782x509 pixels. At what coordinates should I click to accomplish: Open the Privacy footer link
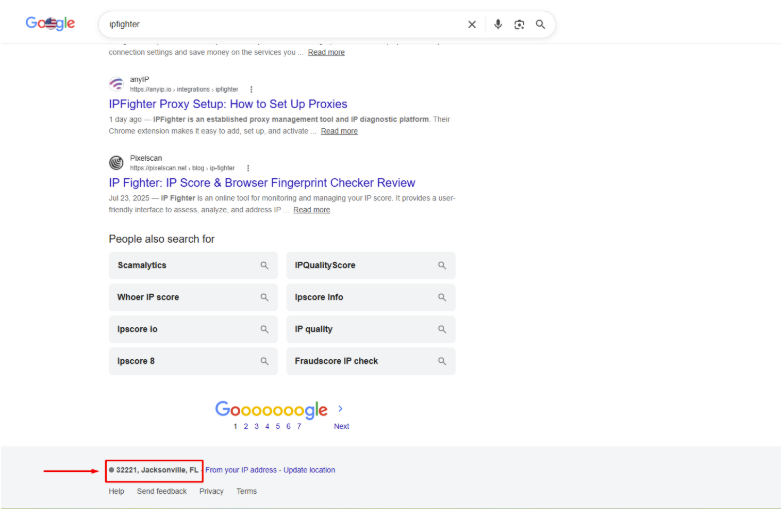click(211, 492)
